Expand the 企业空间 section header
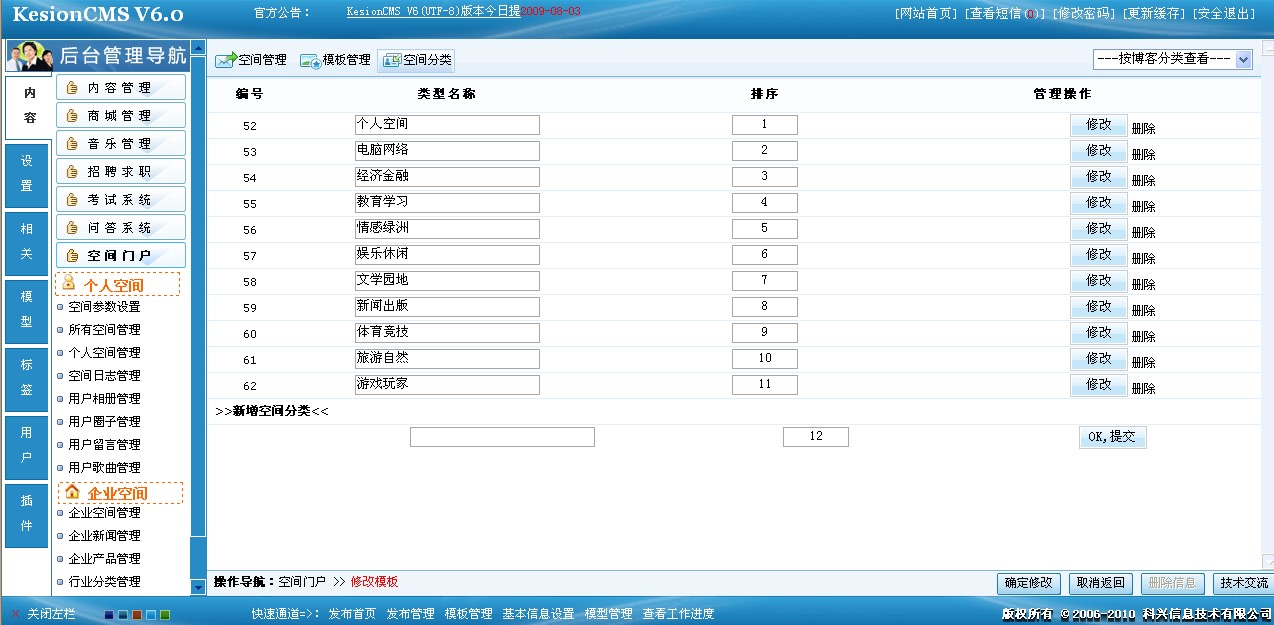The height and width of the screenshot is (625, 1274). click(120, 492)
